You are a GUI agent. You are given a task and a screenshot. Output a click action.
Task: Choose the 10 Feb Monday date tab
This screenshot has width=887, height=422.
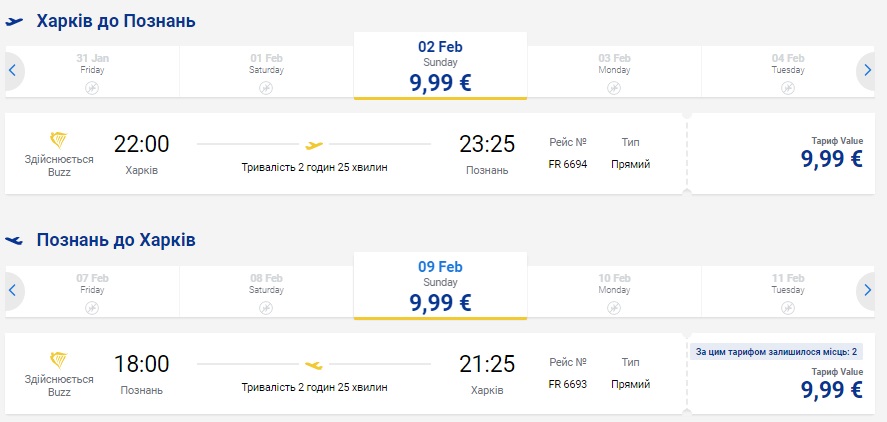614,290
